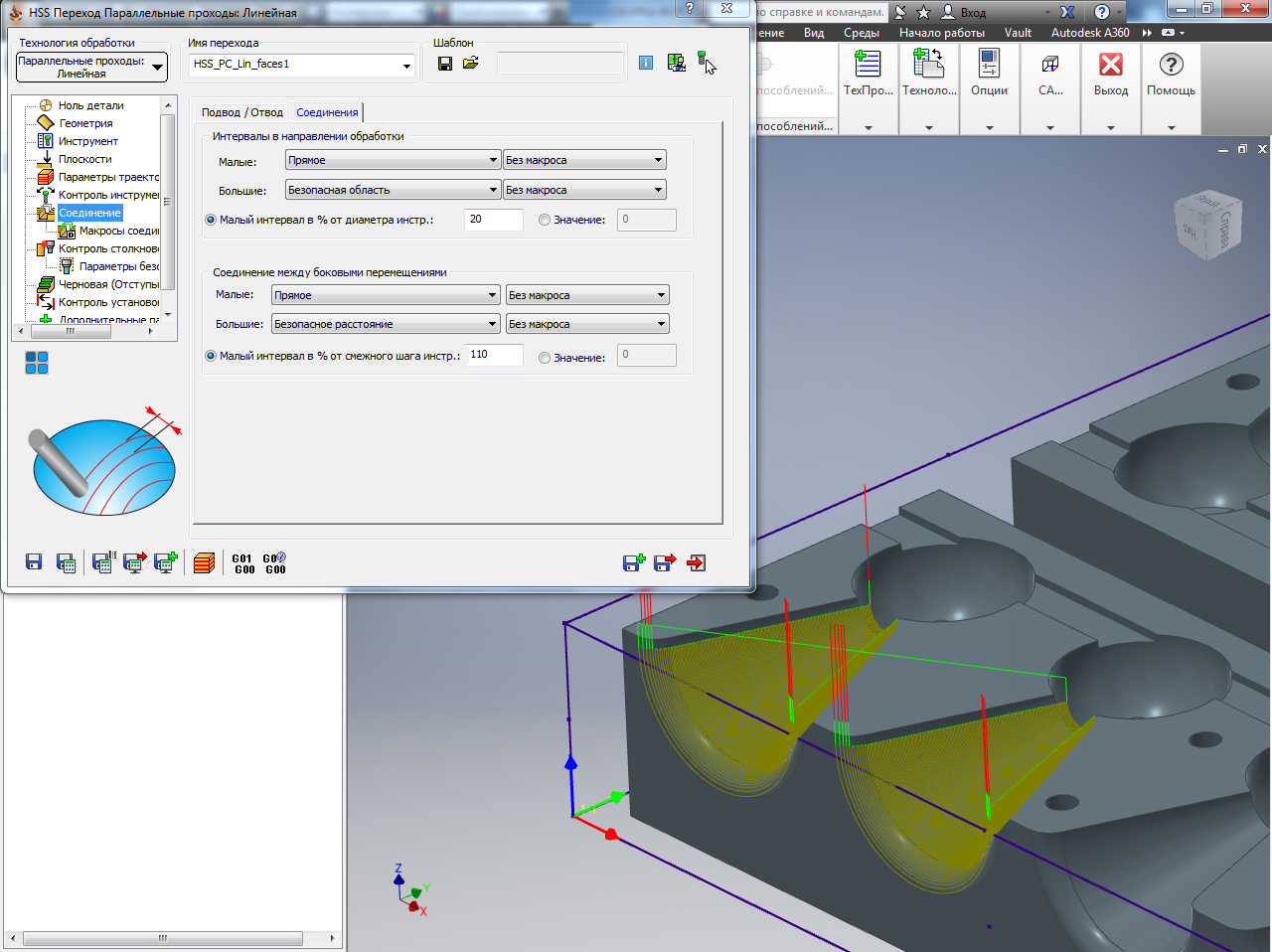Viewport: 1272px width, 952px height.
Task: Open Контроль столкновений icon
Action: [x=46, y=248]
